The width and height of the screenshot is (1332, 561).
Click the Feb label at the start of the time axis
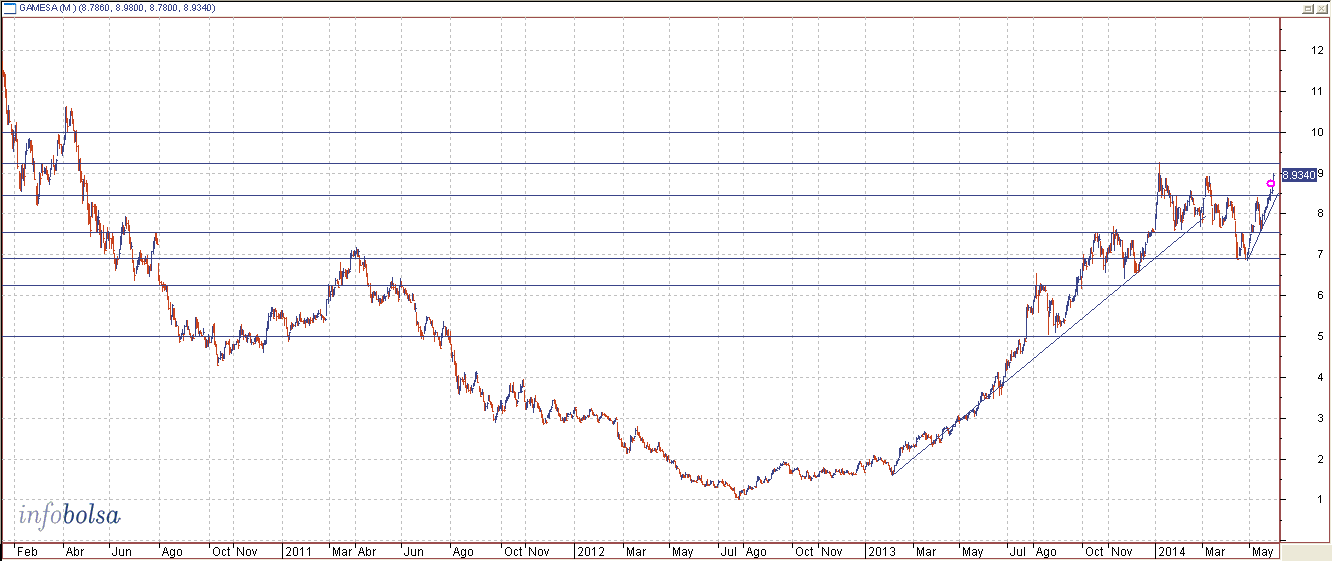28,551
